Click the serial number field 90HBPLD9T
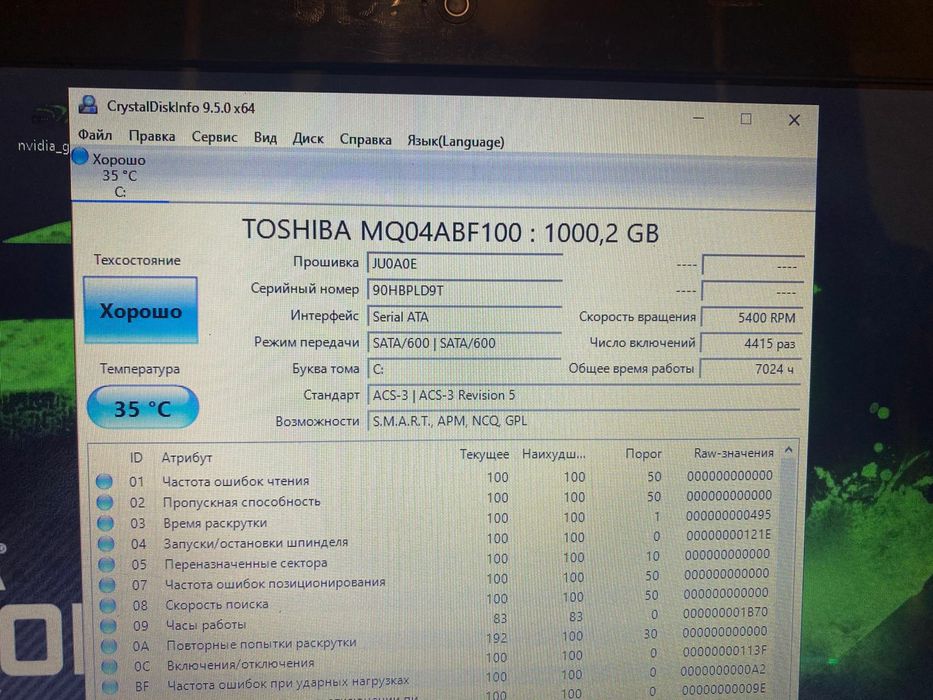Screen dimensions: 933x700 pyautogui.click(x=465, y=290)
